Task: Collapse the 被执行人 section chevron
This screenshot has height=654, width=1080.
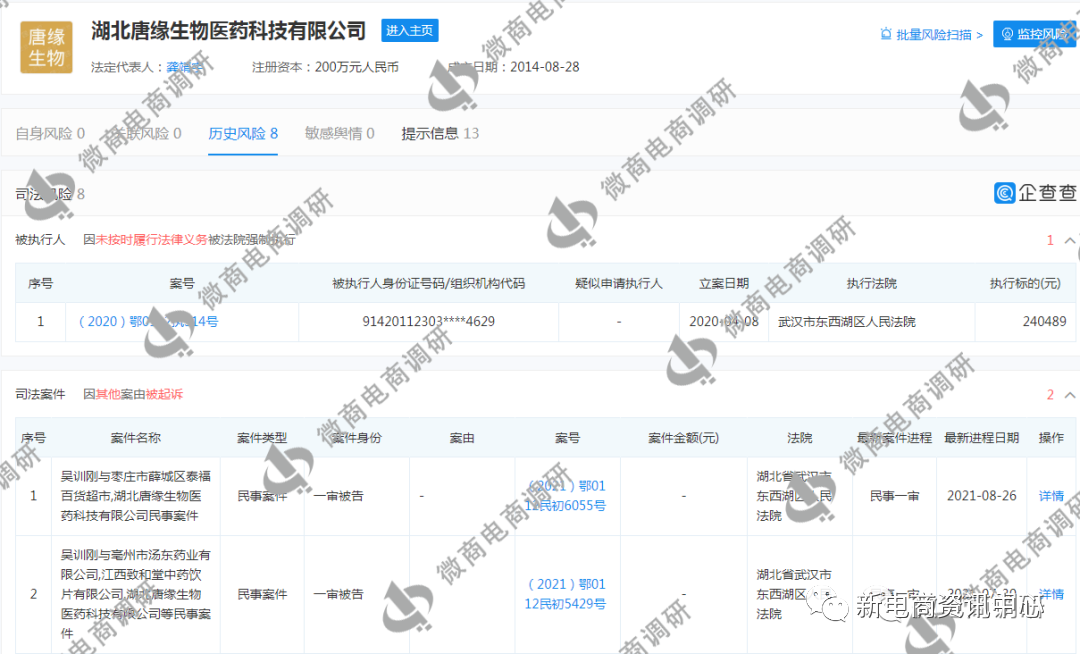Action: [x=1070, y=240]
